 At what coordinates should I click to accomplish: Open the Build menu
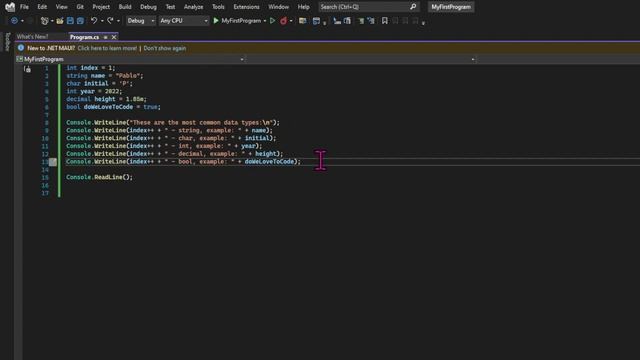coord(125,7)
